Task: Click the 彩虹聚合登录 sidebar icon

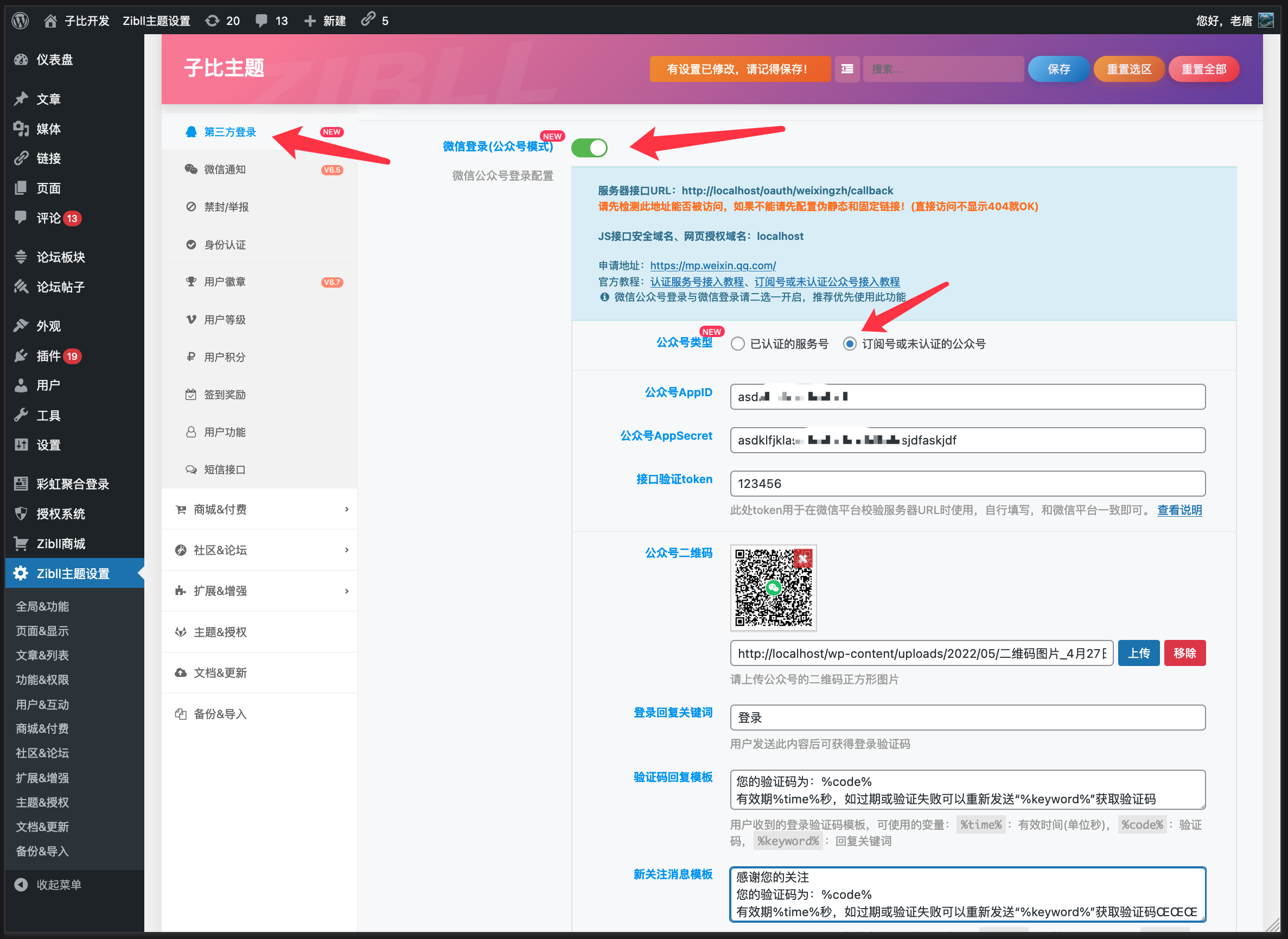Action: (21, 484)
